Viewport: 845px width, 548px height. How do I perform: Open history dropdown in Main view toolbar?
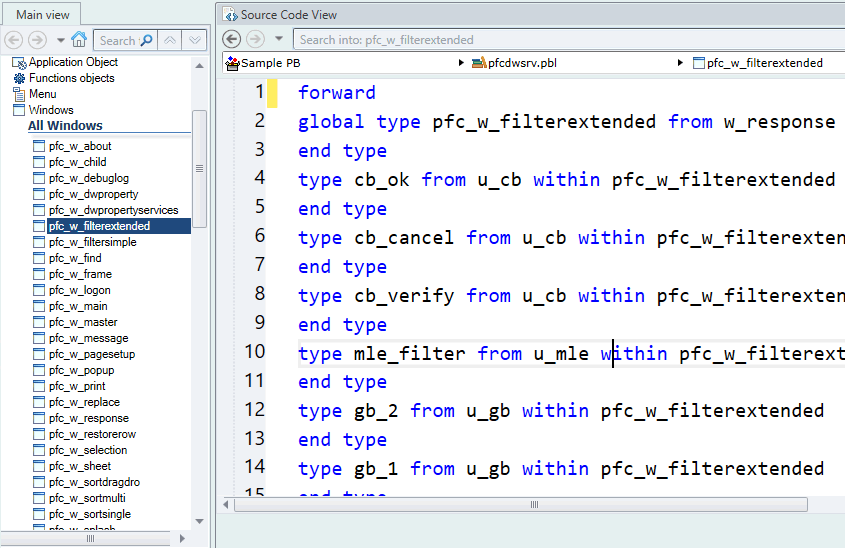point(60,40)
